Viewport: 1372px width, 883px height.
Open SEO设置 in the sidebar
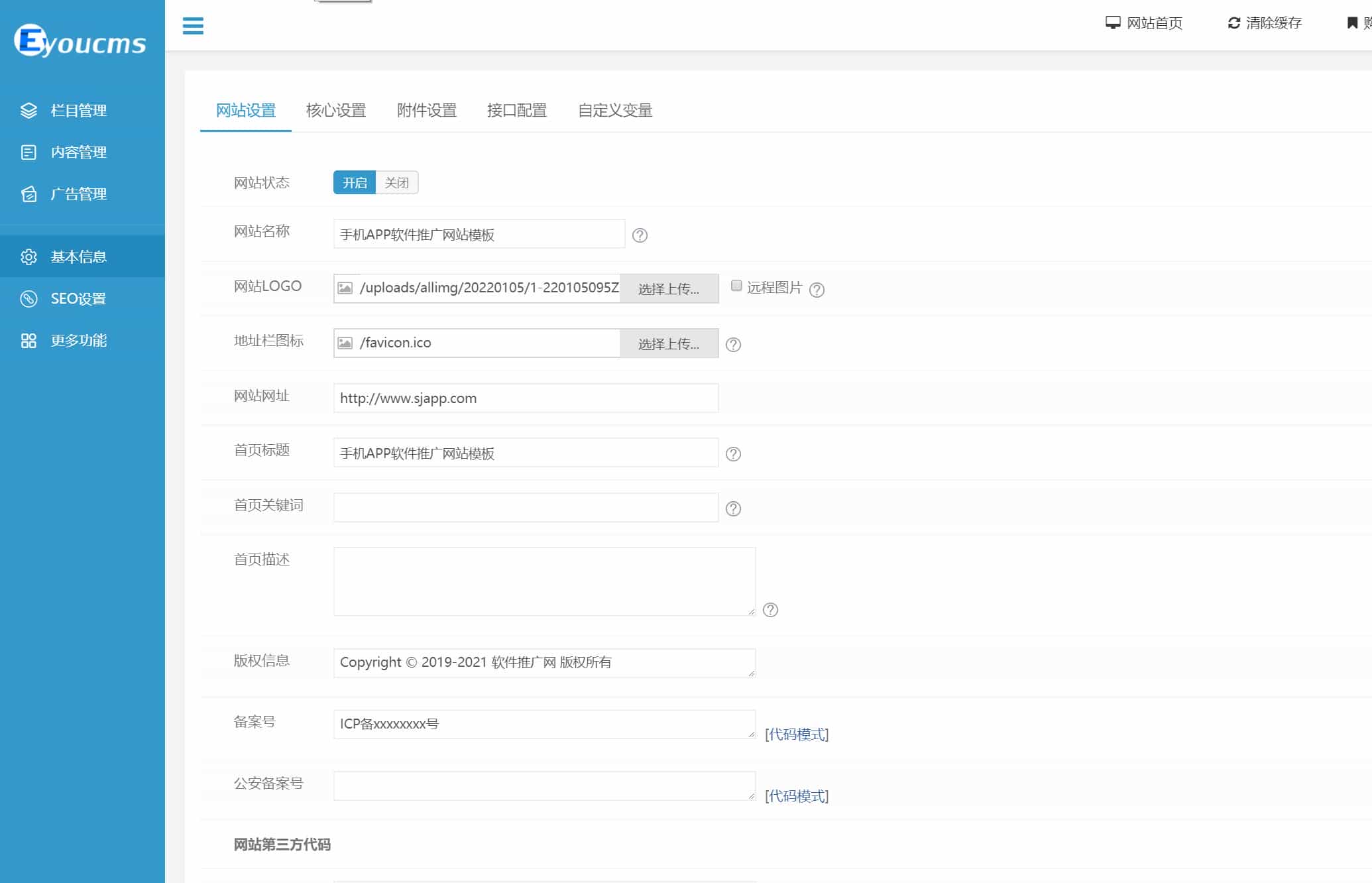78,299
